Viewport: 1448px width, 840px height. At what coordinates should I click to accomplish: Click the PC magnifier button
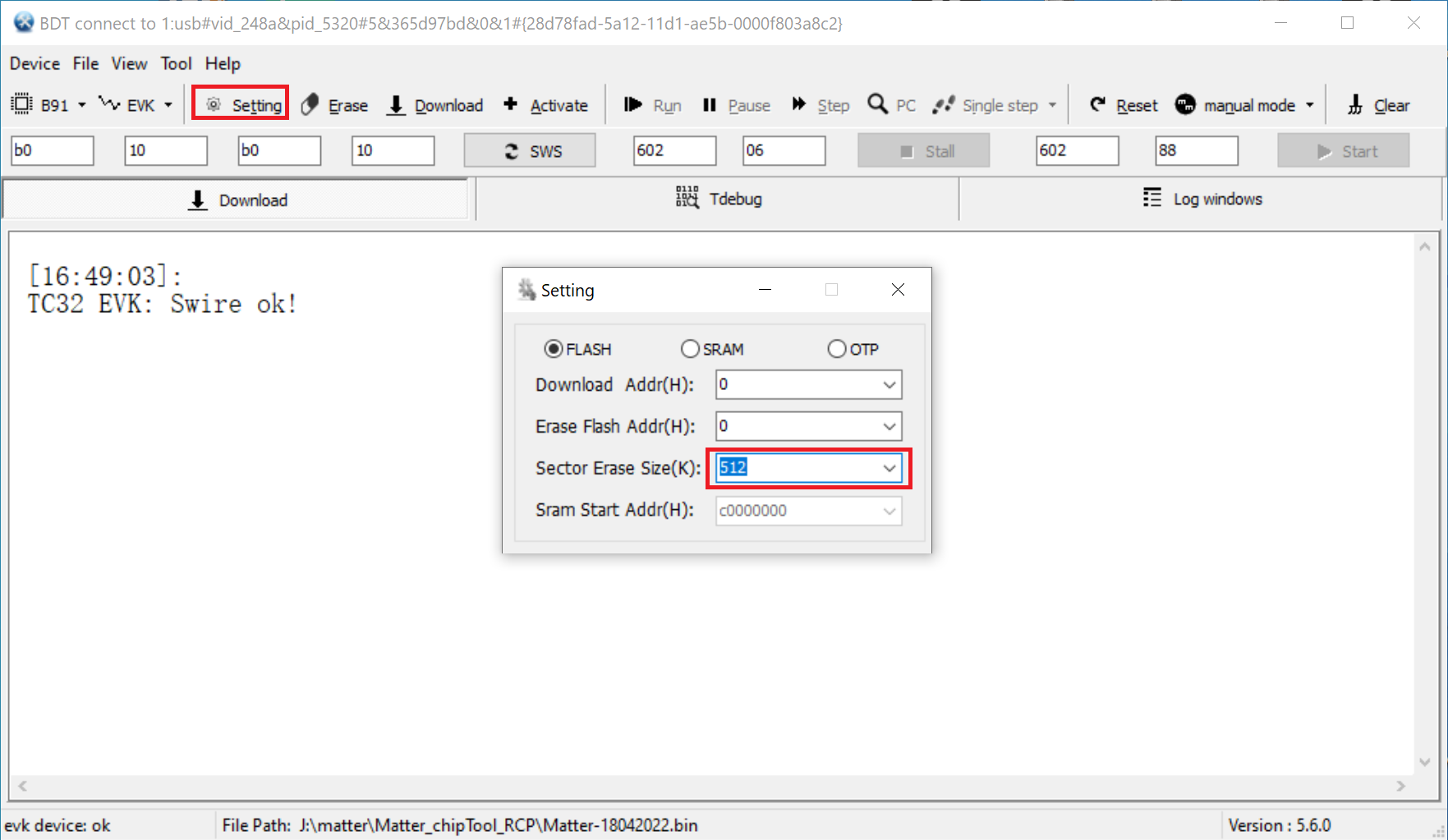coord(892,105)
